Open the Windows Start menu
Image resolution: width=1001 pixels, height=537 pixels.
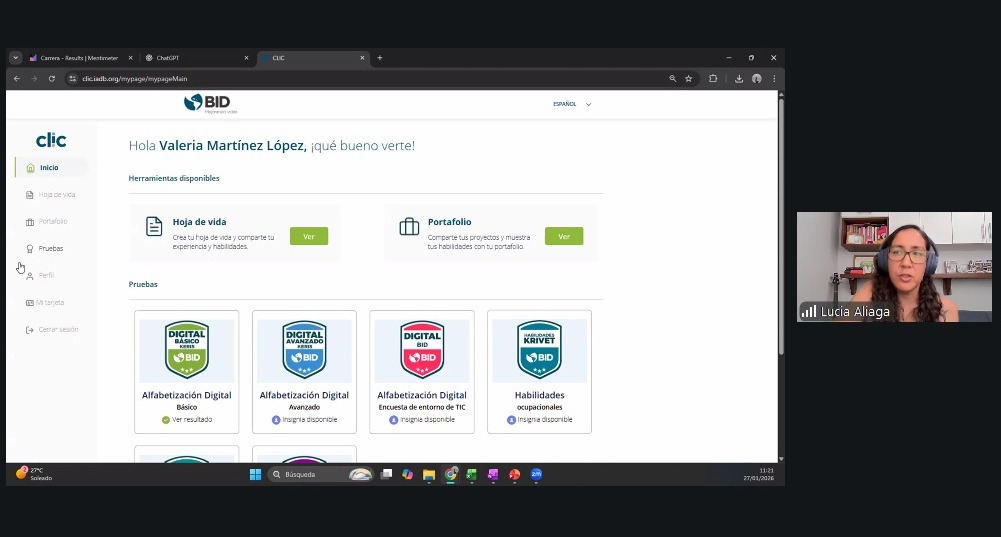pos(255,474)
